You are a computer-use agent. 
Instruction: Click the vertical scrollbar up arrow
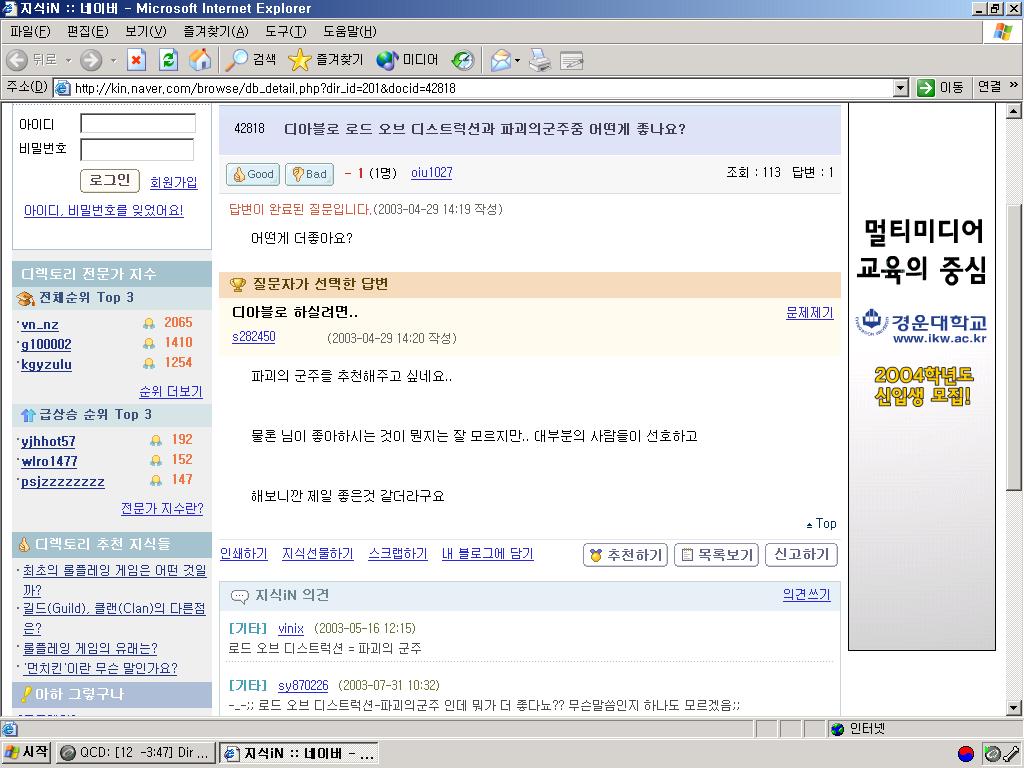1014,111
